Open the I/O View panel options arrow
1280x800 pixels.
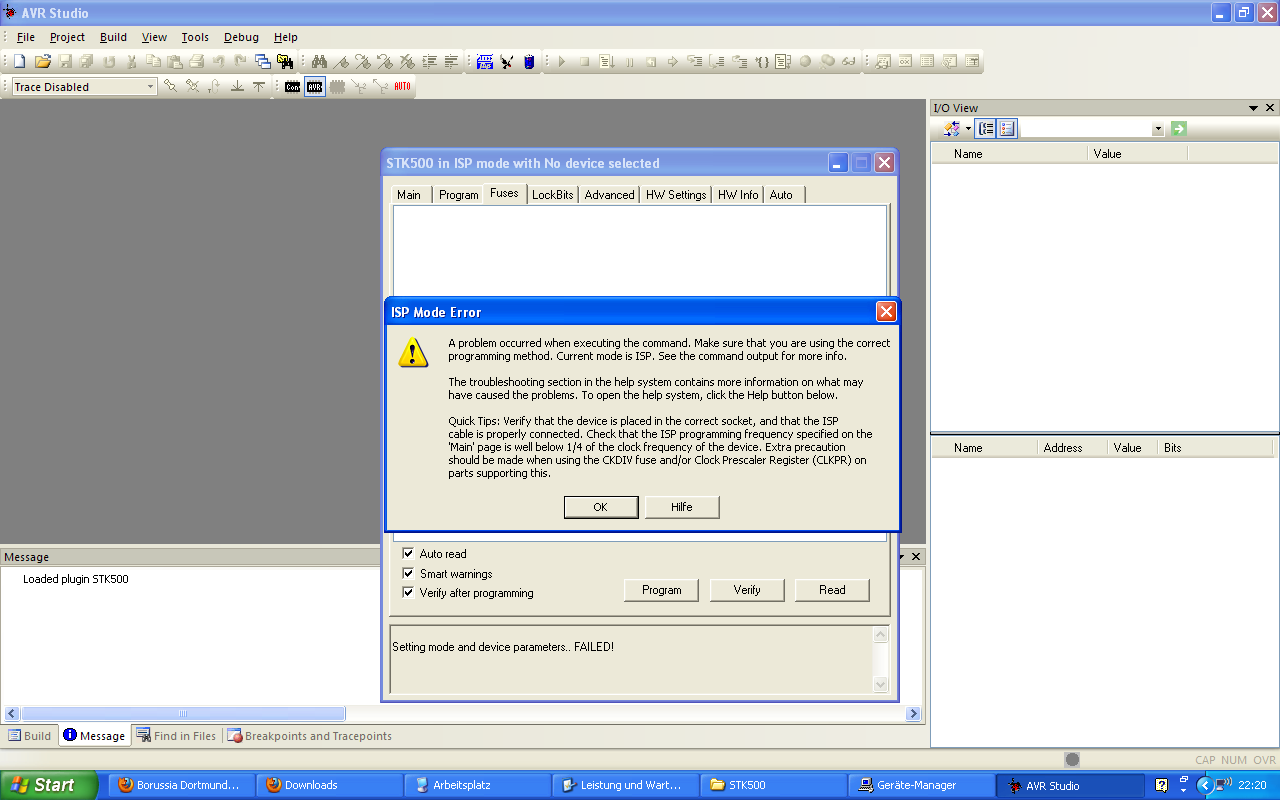pos(1253,108)
